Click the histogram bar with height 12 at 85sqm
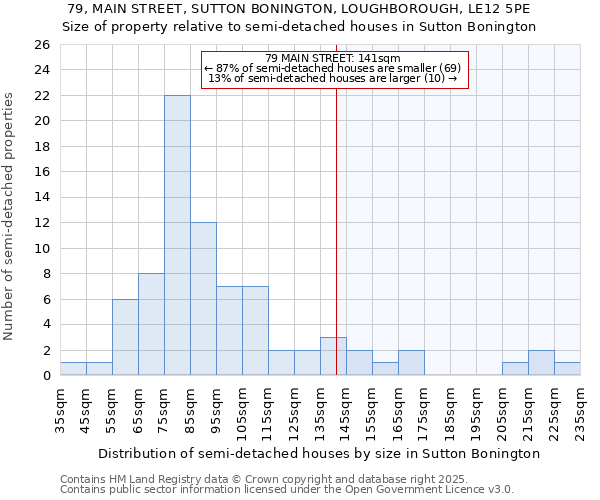The width and height of the screenshot is (600, 500). click(204, 299)
